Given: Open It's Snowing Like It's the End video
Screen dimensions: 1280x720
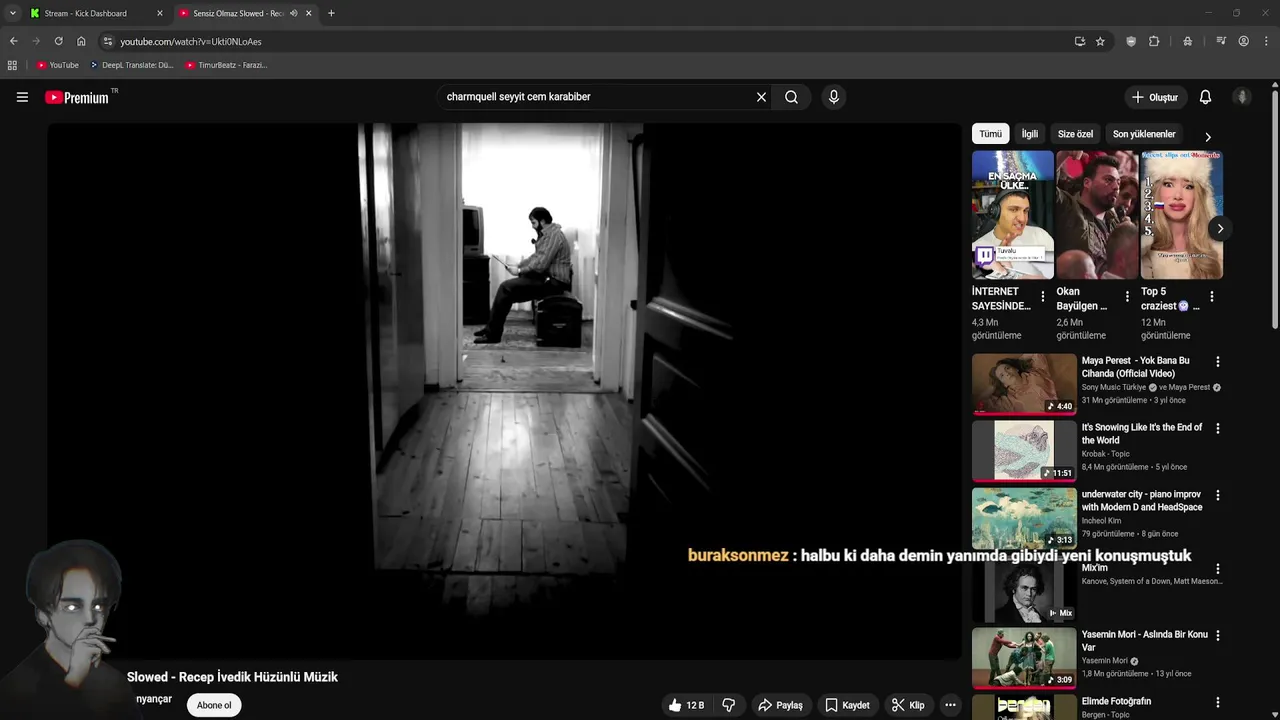Looking at the screenshot, I should (x=1141, y=434).
